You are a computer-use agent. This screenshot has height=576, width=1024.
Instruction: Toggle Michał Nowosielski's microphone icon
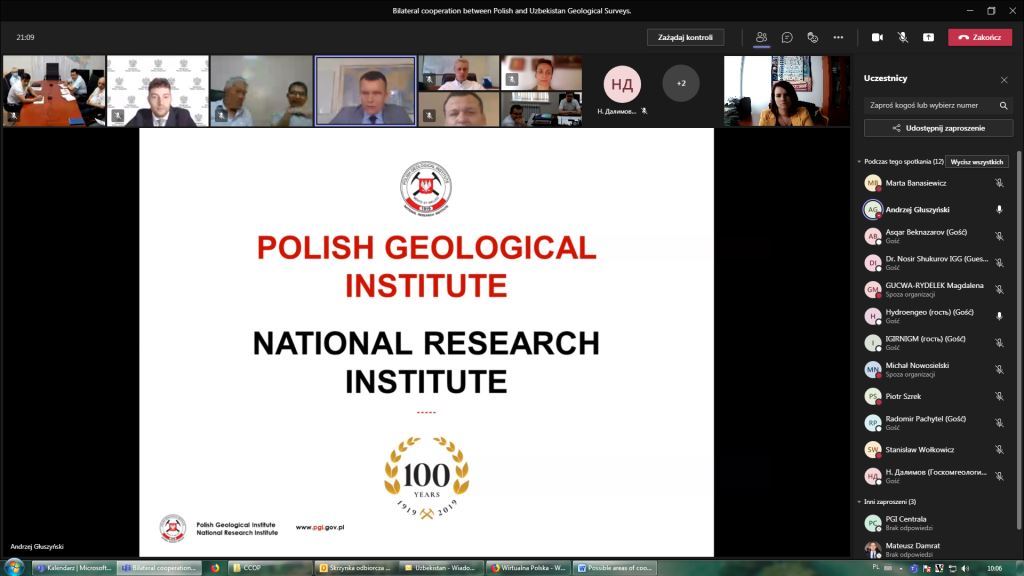click(x=999, y=370)
